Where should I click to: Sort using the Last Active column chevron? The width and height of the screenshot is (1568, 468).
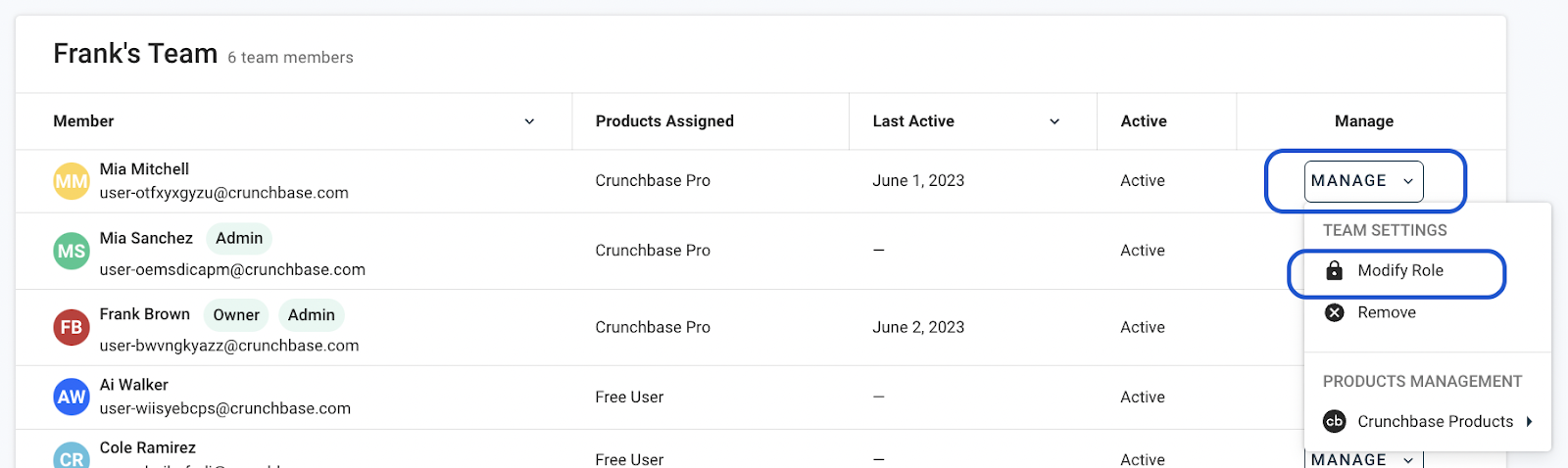tap(1054, 121)
